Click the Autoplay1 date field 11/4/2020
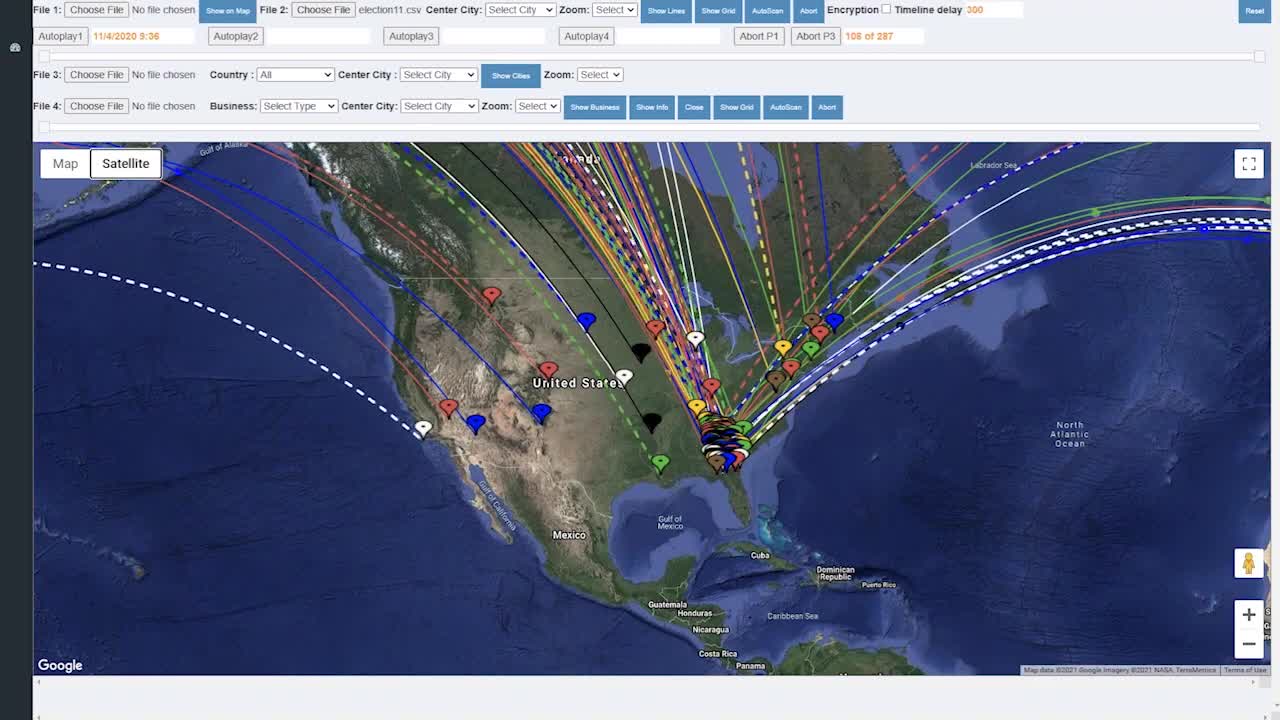The image size is (1280, 720). tap(142, 36)
